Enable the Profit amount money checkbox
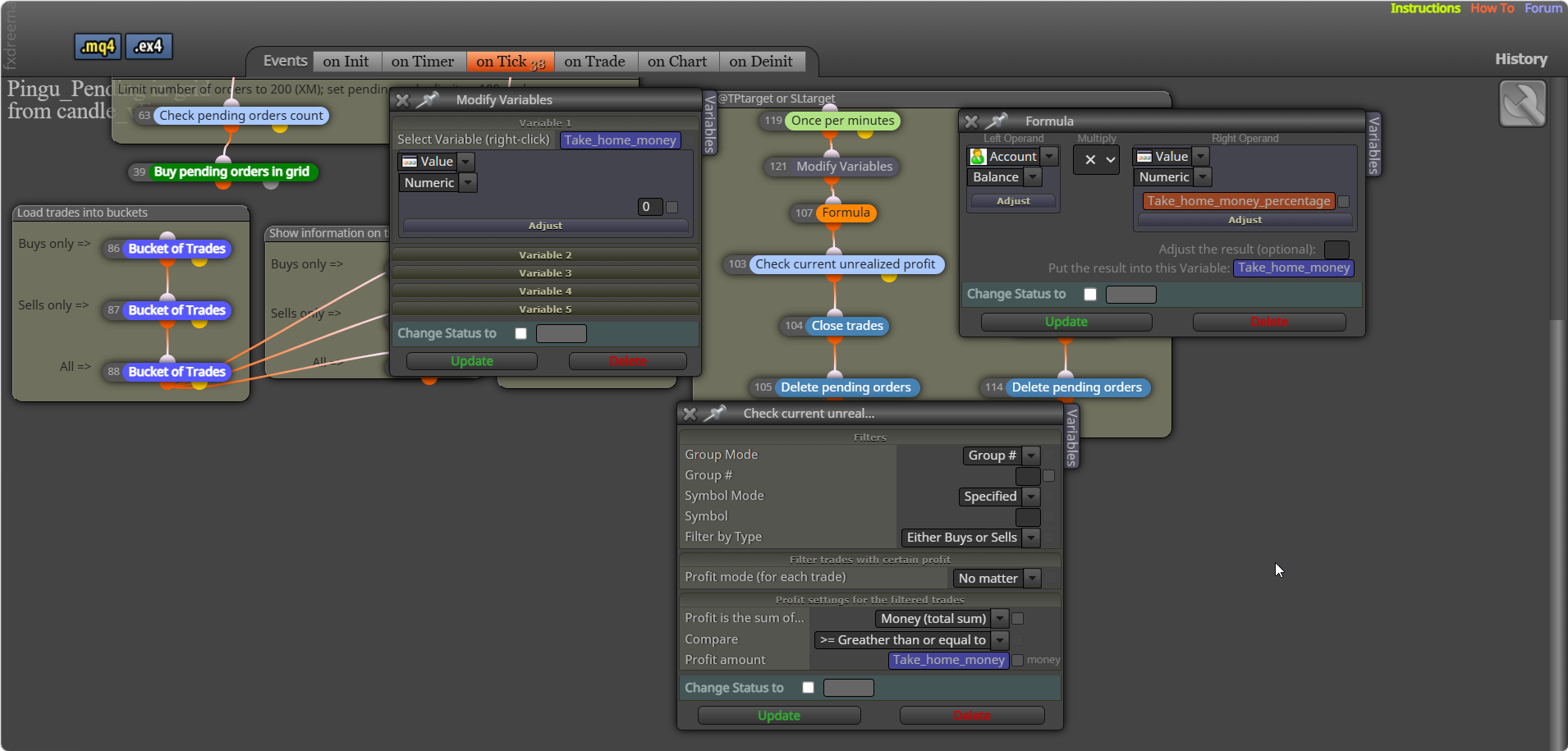This screenshot has width=1568, height=751. (x=1018, y=660)
